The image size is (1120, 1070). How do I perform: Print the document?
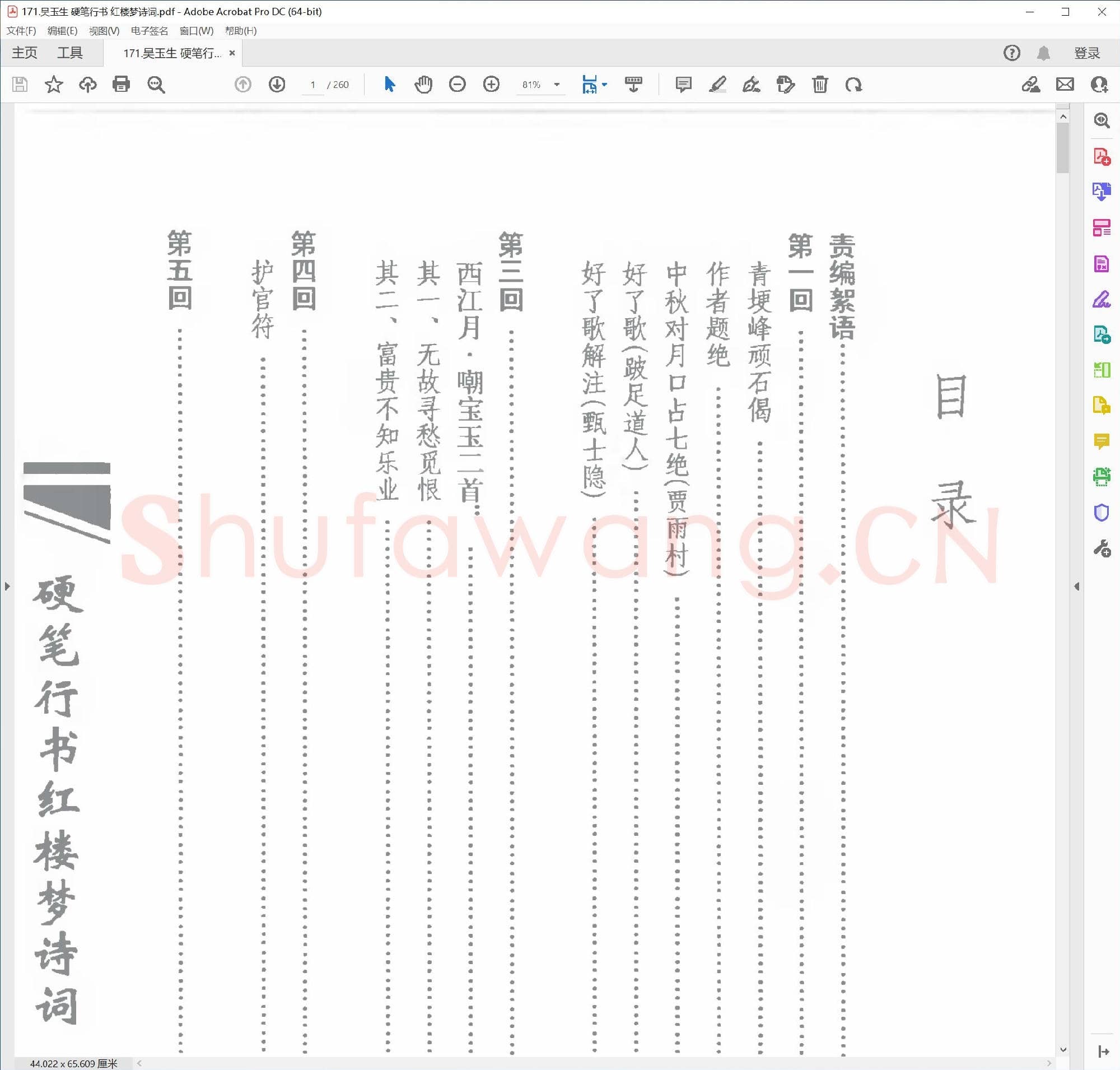point(120,85)
